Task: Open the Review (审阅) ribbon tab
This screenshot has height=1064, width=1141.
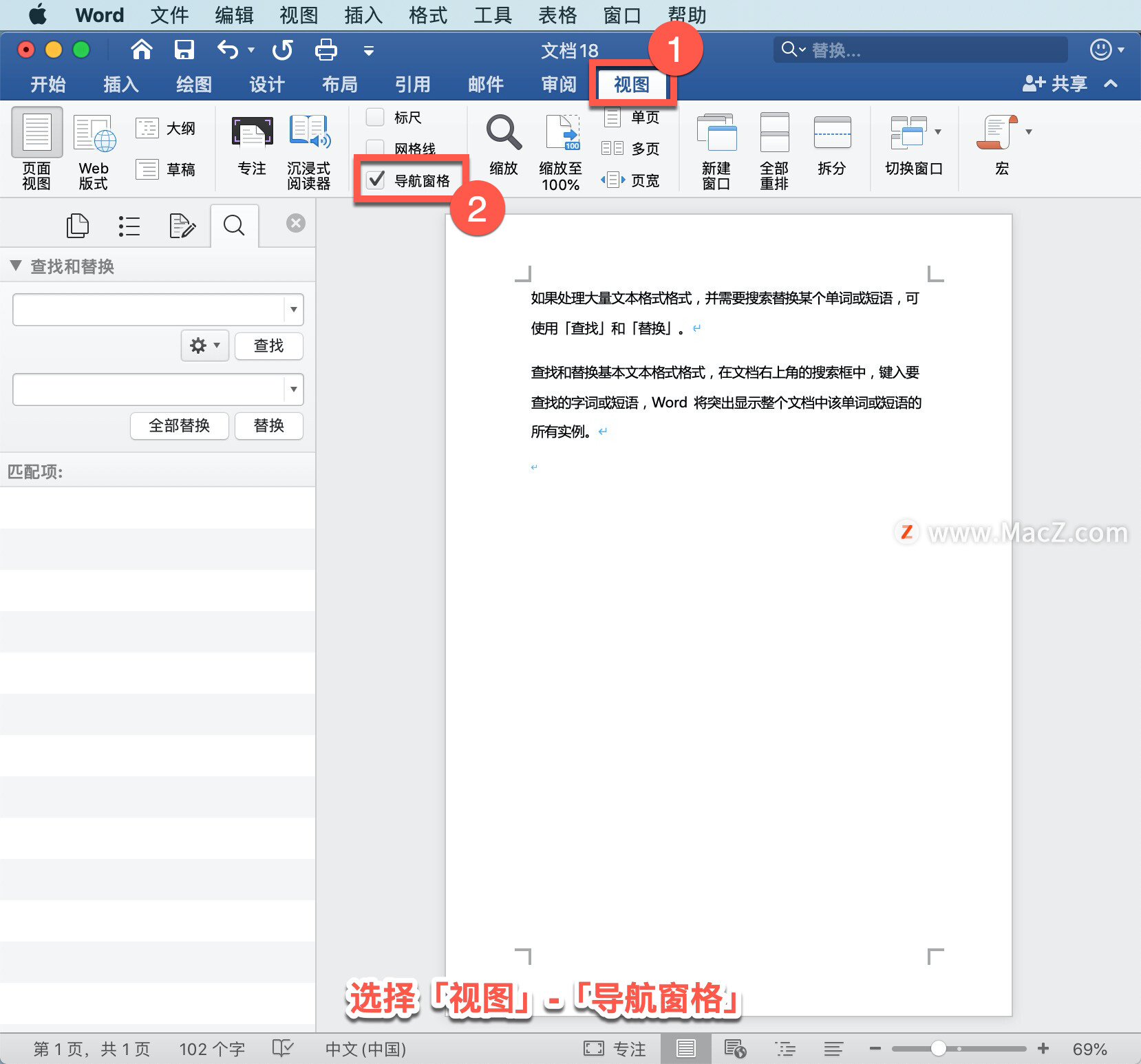Action: click(559, 85)
